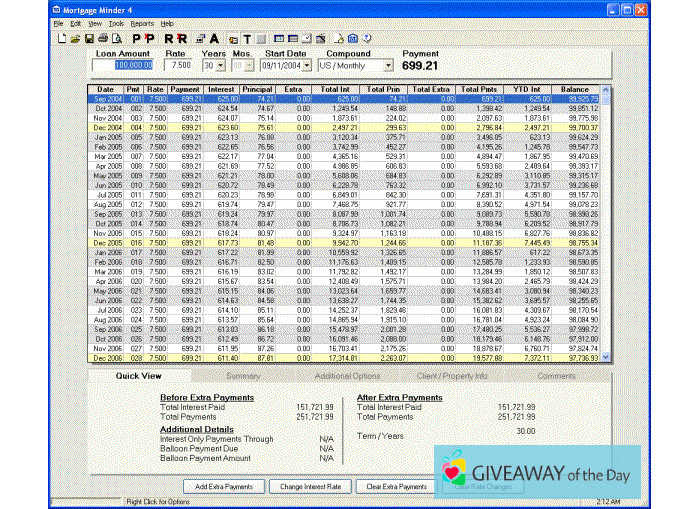Click the bold letter A toolbar icon

tap(215, 37)
